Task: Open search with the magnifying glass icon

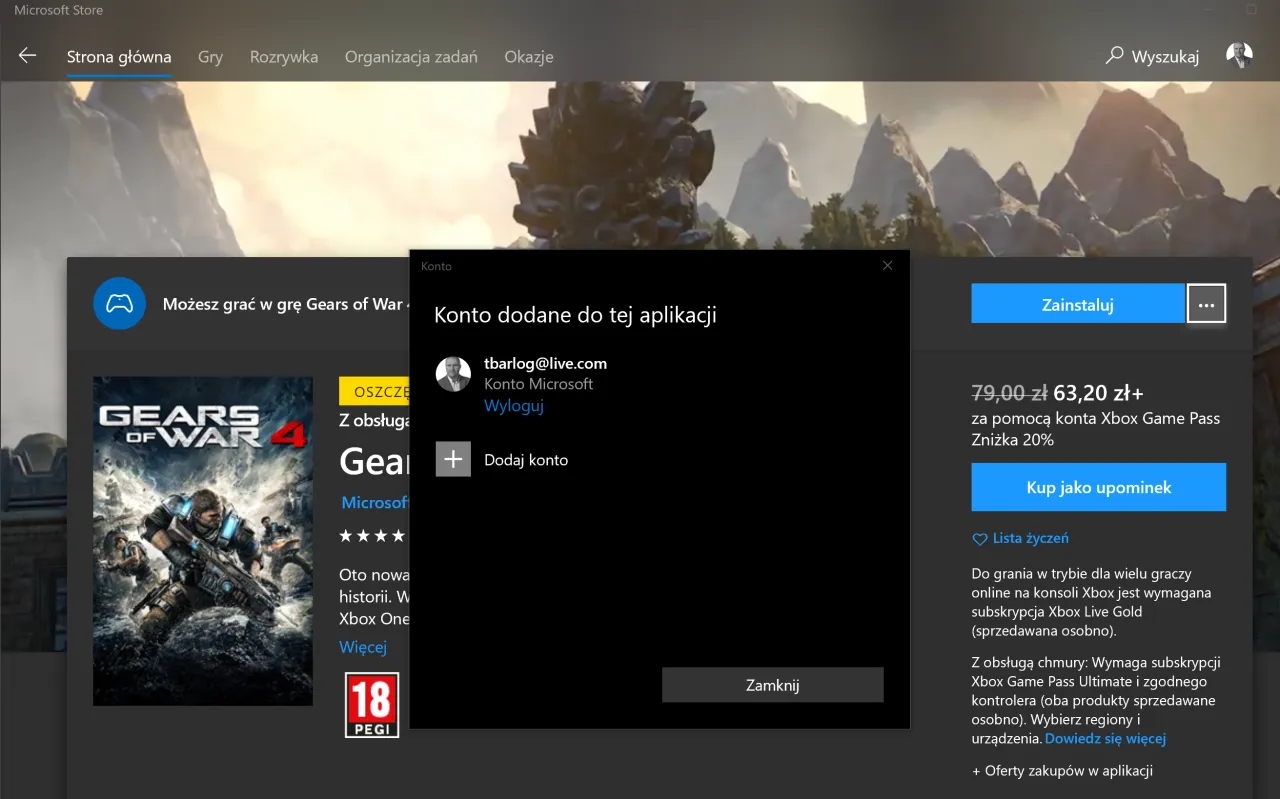Action: 1113,56
